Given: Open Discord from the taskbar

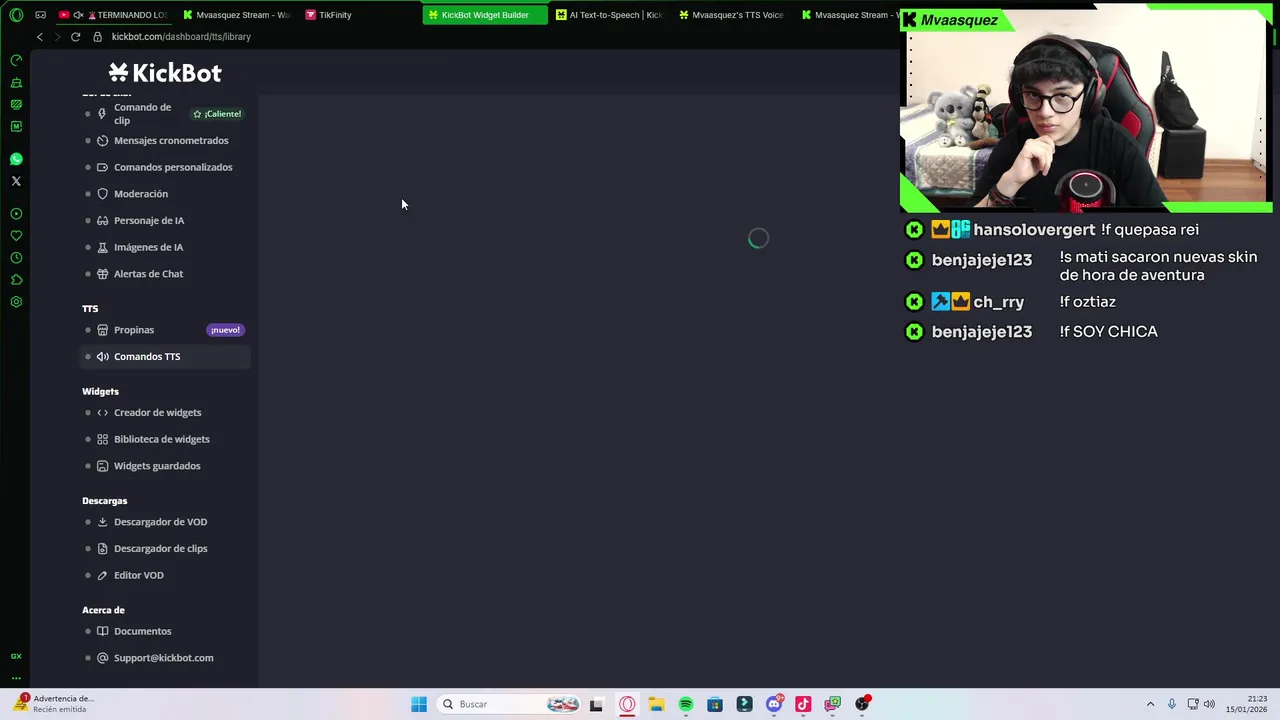Looking at the screenshot, I should [x=774, y=704].
